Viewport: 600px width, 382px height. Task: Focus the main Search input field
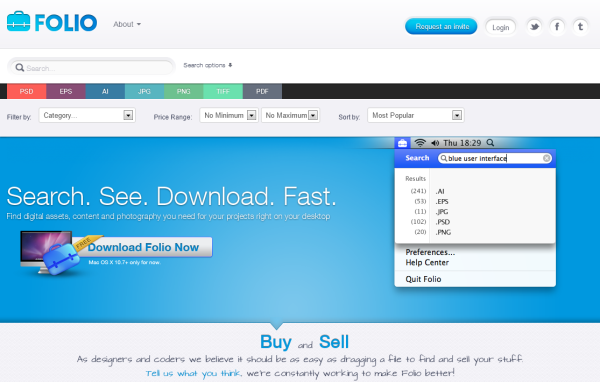[x=91, y=68]
